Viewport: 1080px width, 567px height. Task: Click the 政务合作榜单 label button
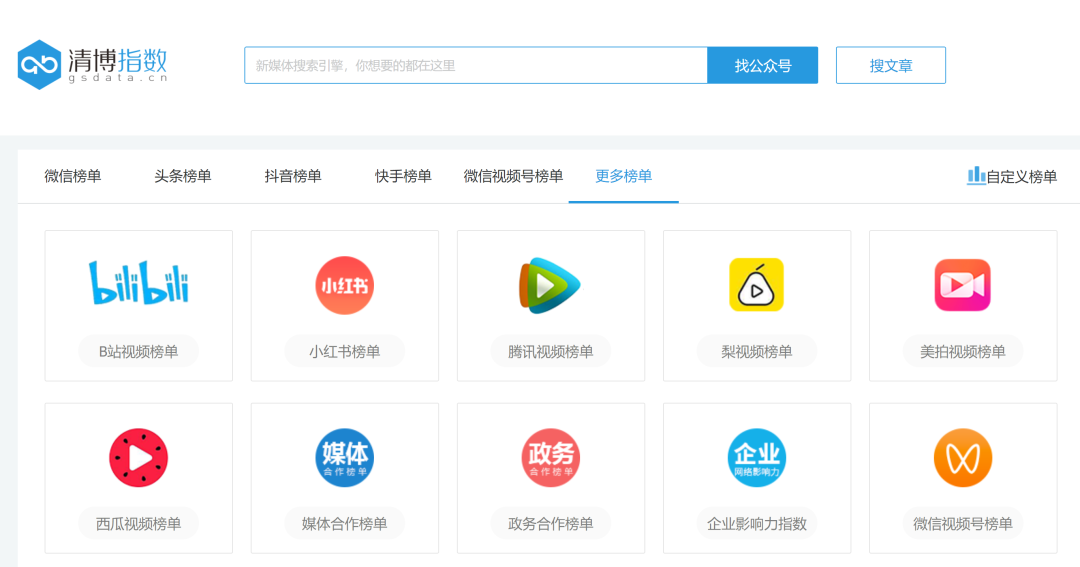point(550,524)
